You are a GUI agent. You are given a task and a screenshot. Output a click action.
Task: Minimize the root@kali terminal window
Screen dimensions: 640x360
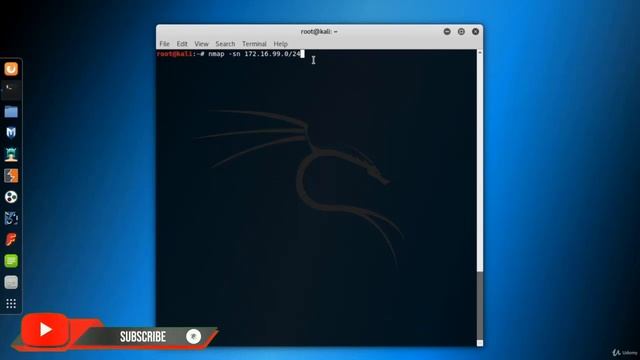447,31
